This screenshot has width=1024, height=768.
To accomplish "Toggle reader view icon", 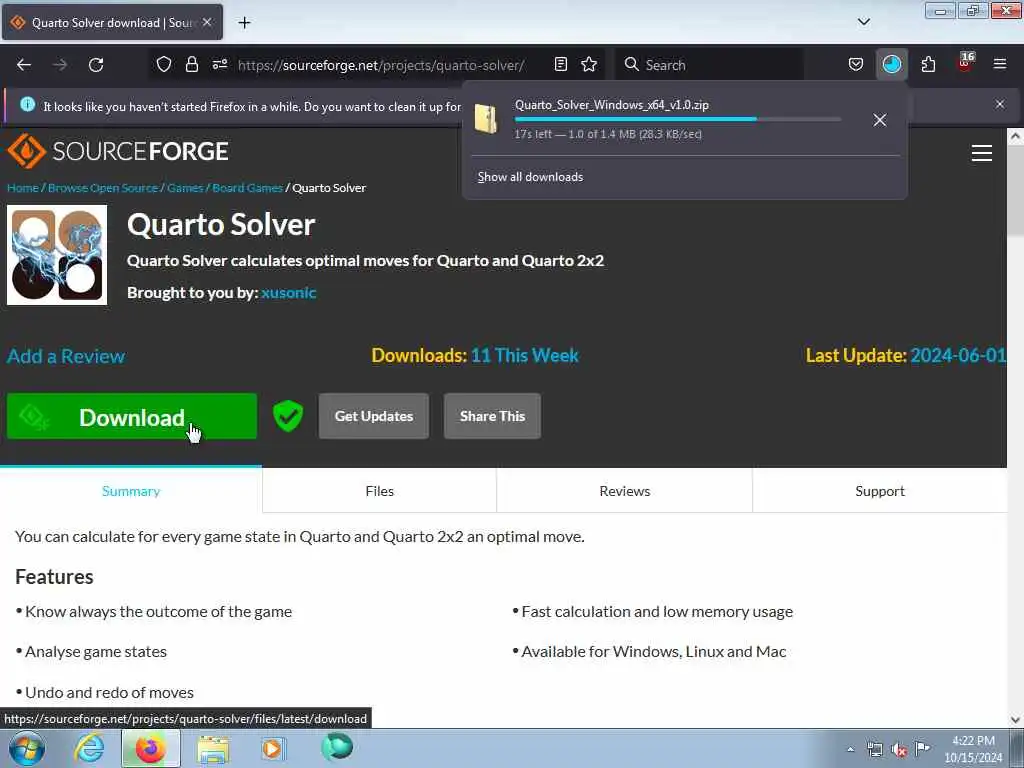I will [x=560, y=64].
